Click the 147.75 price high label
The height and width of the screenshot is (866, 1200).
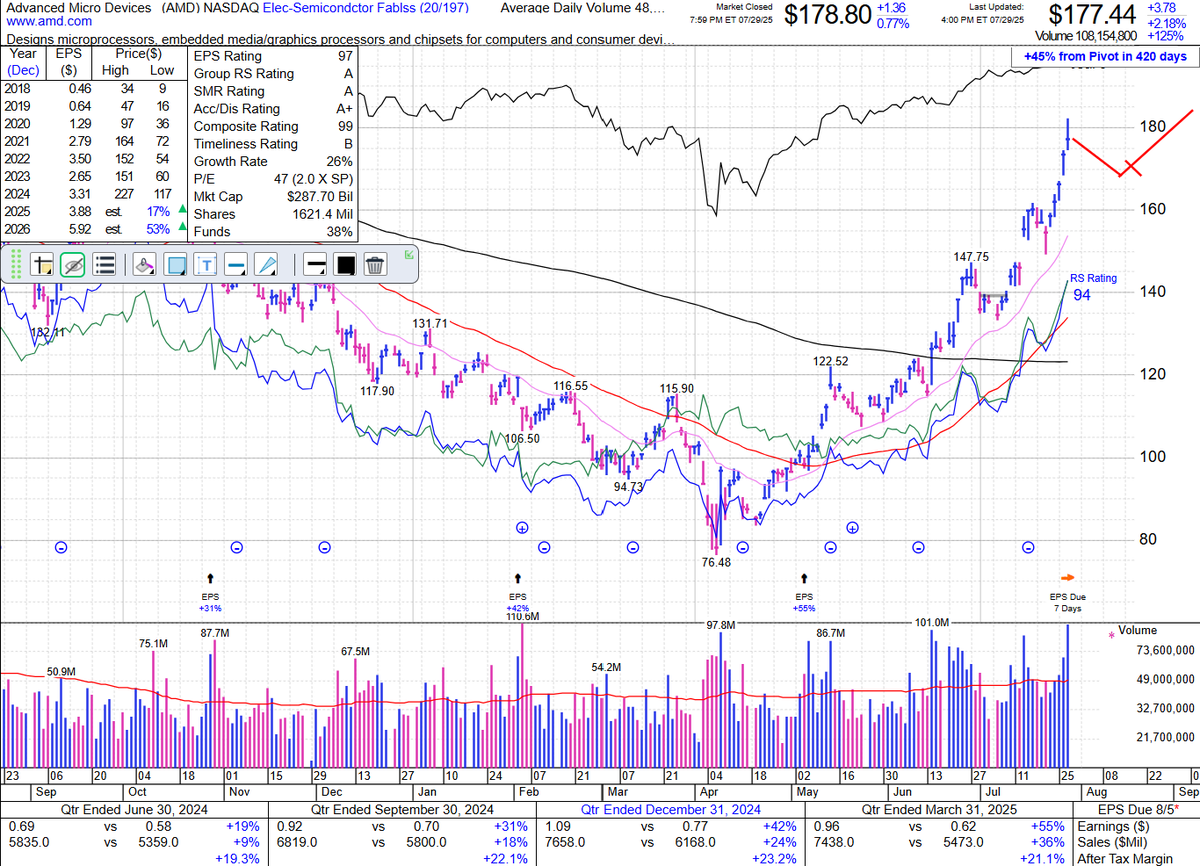971,257
